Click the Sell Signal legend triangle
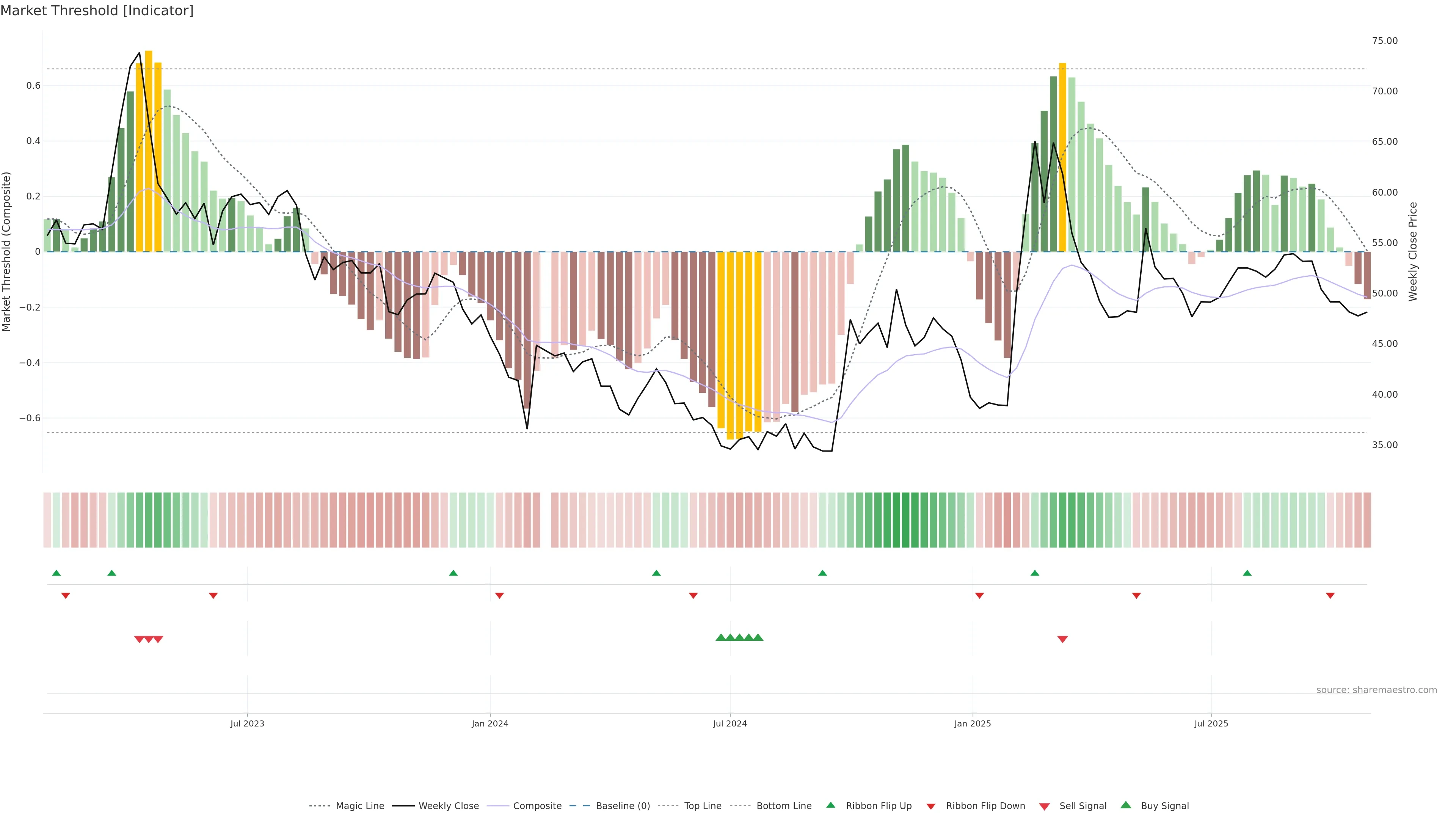Screen dimensions: 1456x819 [x=1045, y=806]
